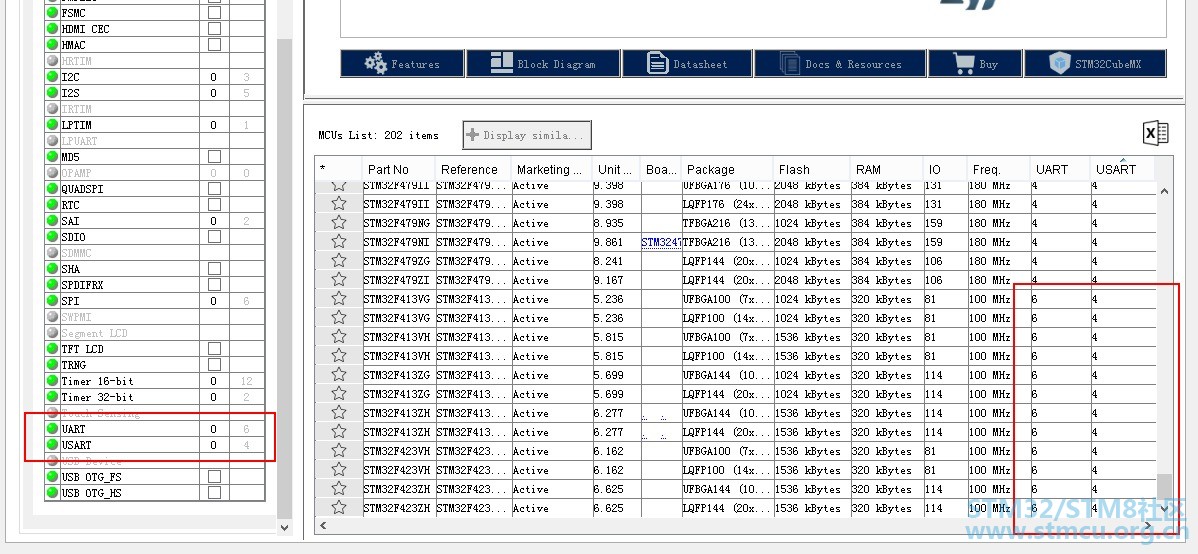Favorite the STM32F479ZG row star
The width and height of the screenshot is (1198, 554).
click(339, 261)
